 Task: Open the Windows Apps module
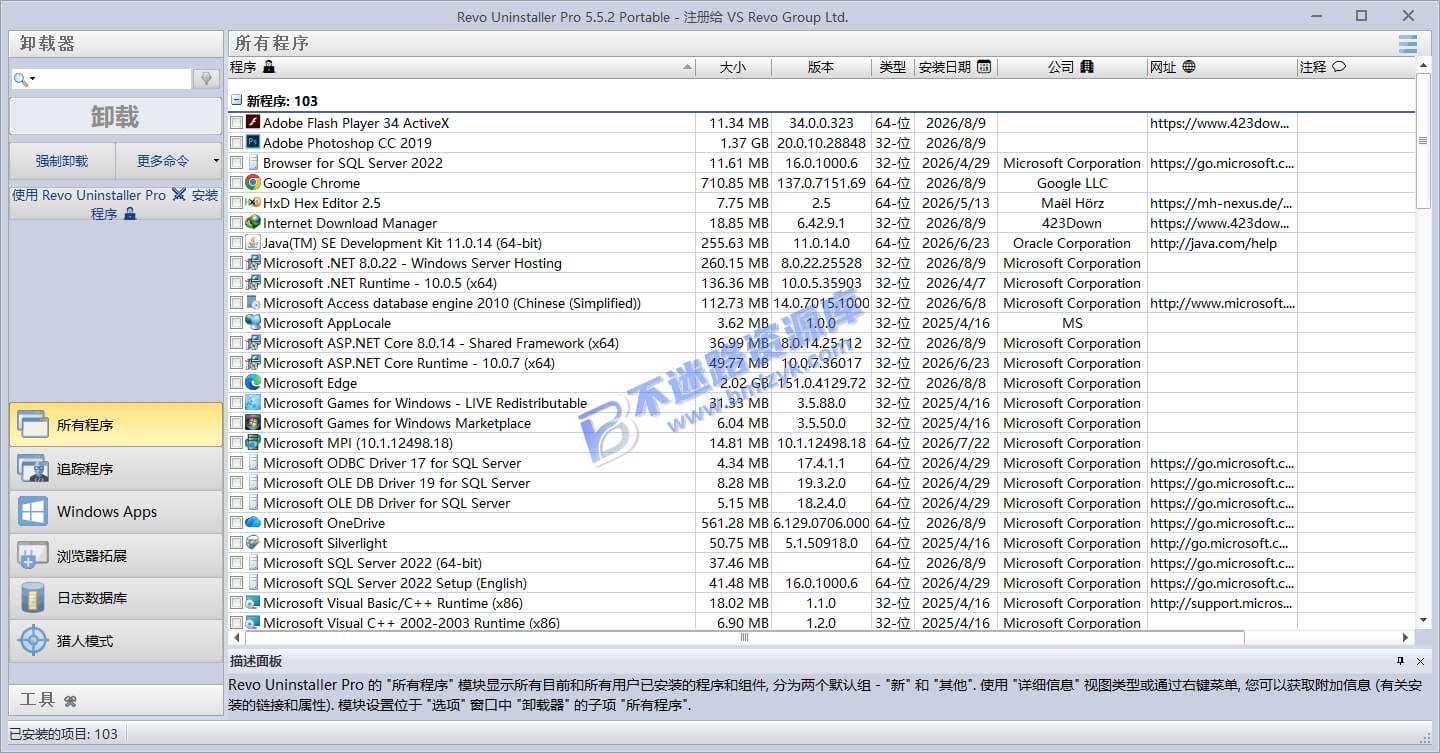point(115,512)
